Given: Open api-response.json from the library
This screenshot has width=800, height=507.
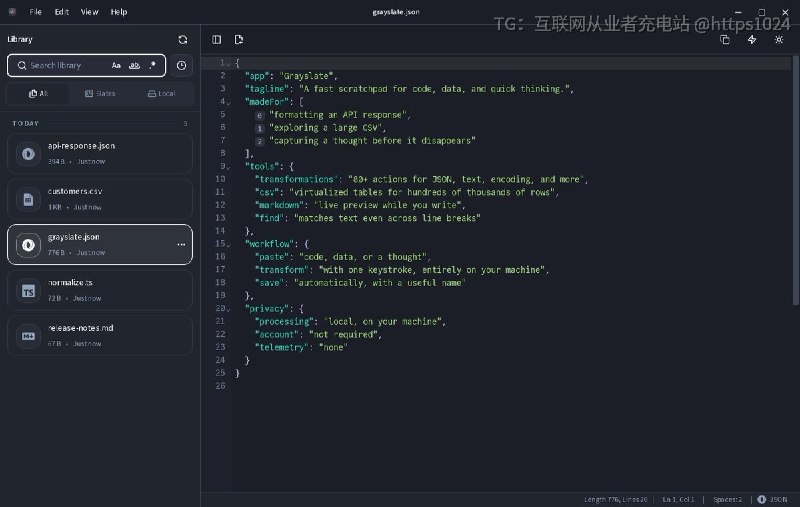Looking at the screenshot, I should [x=100, y=154].
